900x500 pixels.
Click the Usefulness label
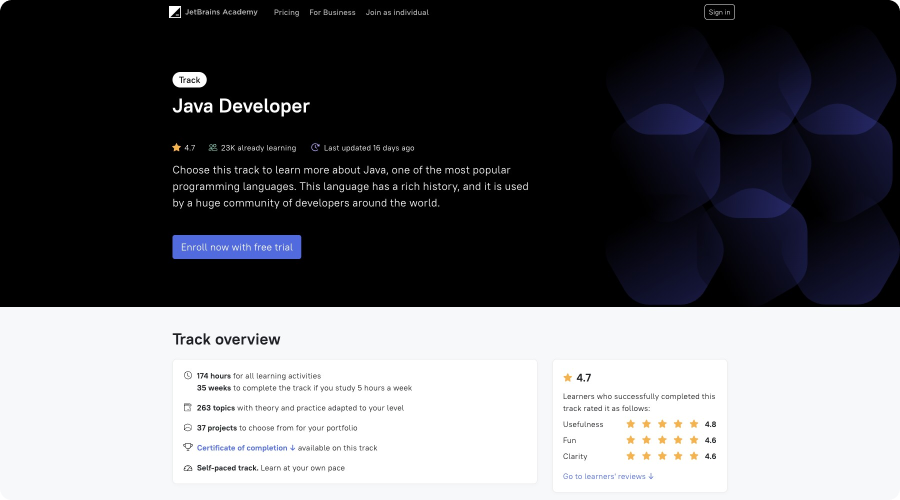click(x=583, y=425)
